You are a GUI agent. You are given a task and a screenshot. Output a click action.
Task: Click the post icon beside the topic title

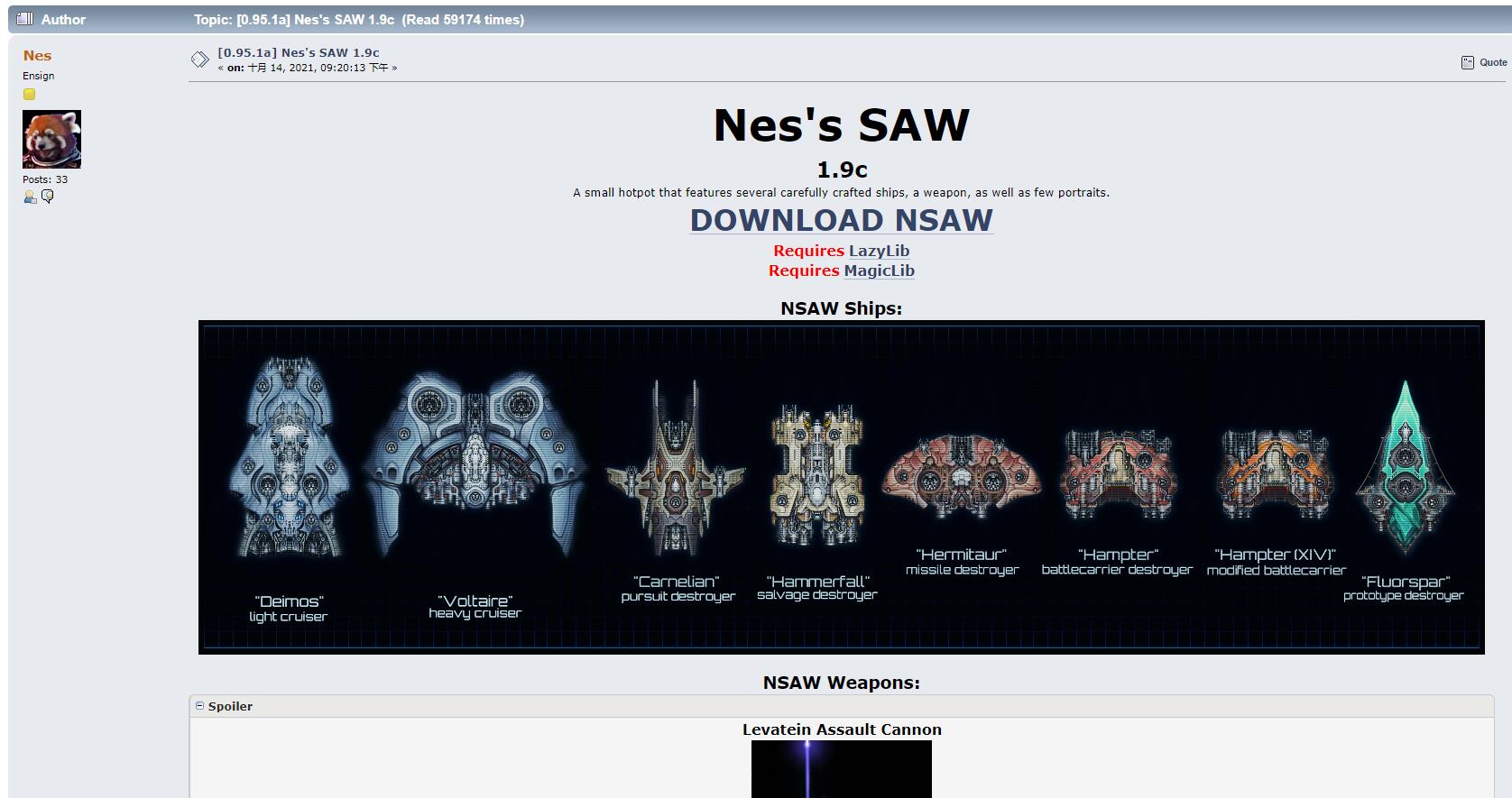[199, 60]
